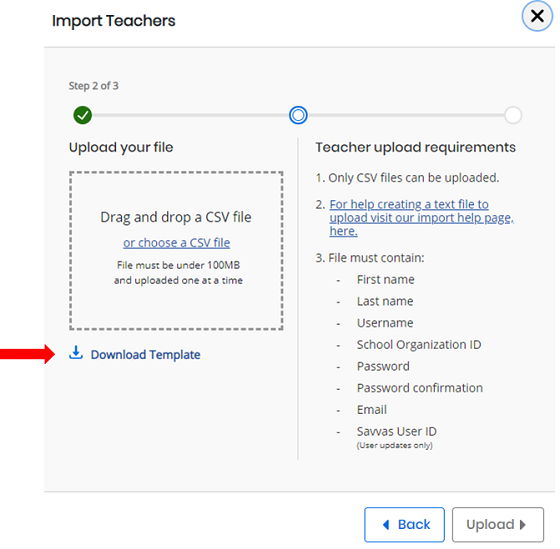Viewport: 560px width, 549px height.
Task: Go to previous step with Back button
Action: coord(404,524)
